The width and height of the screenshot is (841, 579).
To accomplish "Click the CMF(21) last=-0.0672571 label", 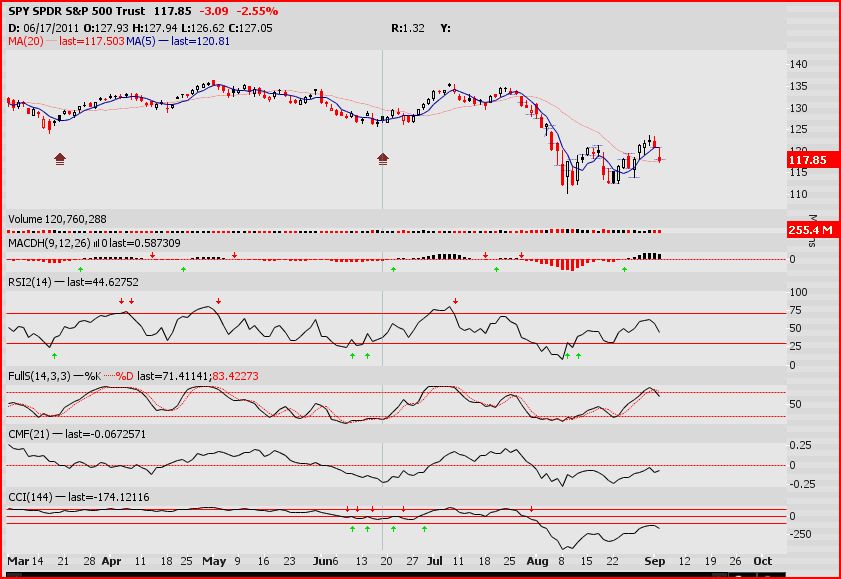I will 77,434.
